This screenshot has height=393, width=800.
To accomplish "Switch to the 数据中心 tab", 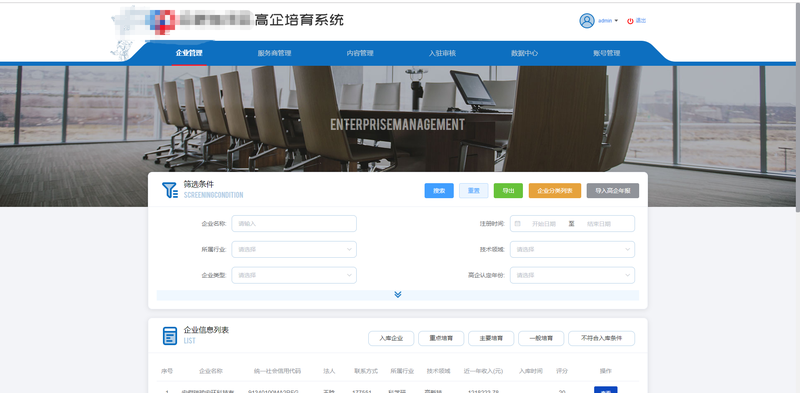I will point(524,53).
